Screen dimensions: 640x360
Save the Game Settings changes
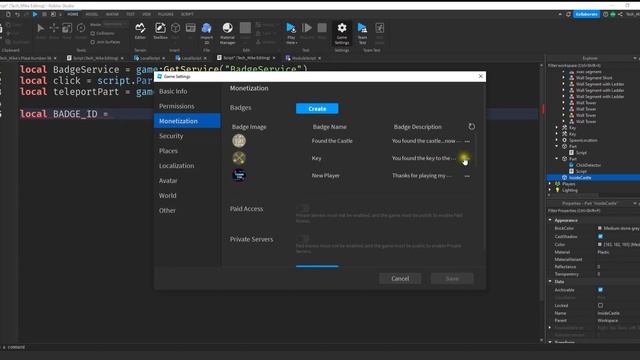tap(452, 278)
